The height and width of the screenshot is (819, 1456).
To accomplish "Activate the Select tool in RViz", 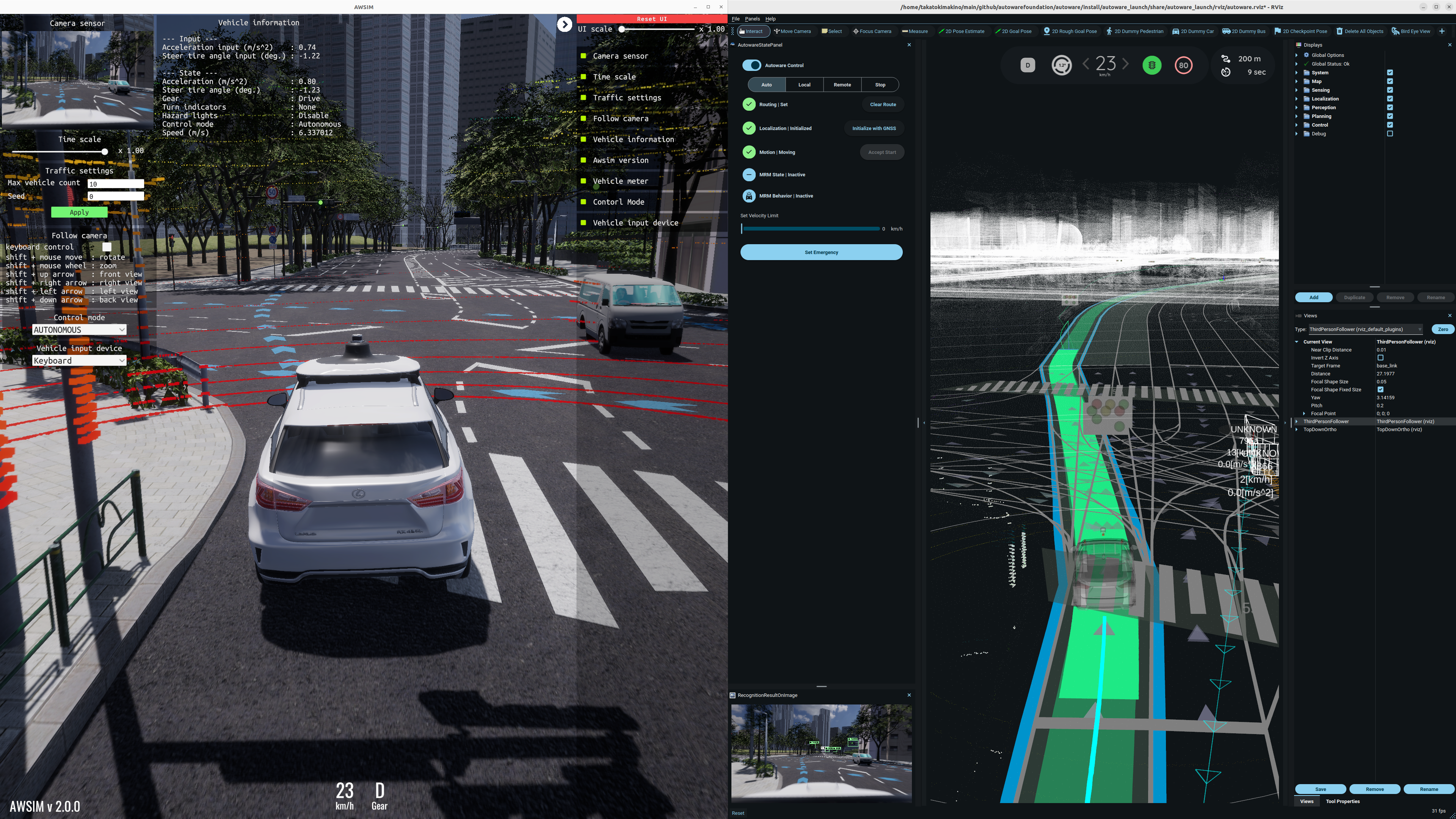I will tap(832, 31).
